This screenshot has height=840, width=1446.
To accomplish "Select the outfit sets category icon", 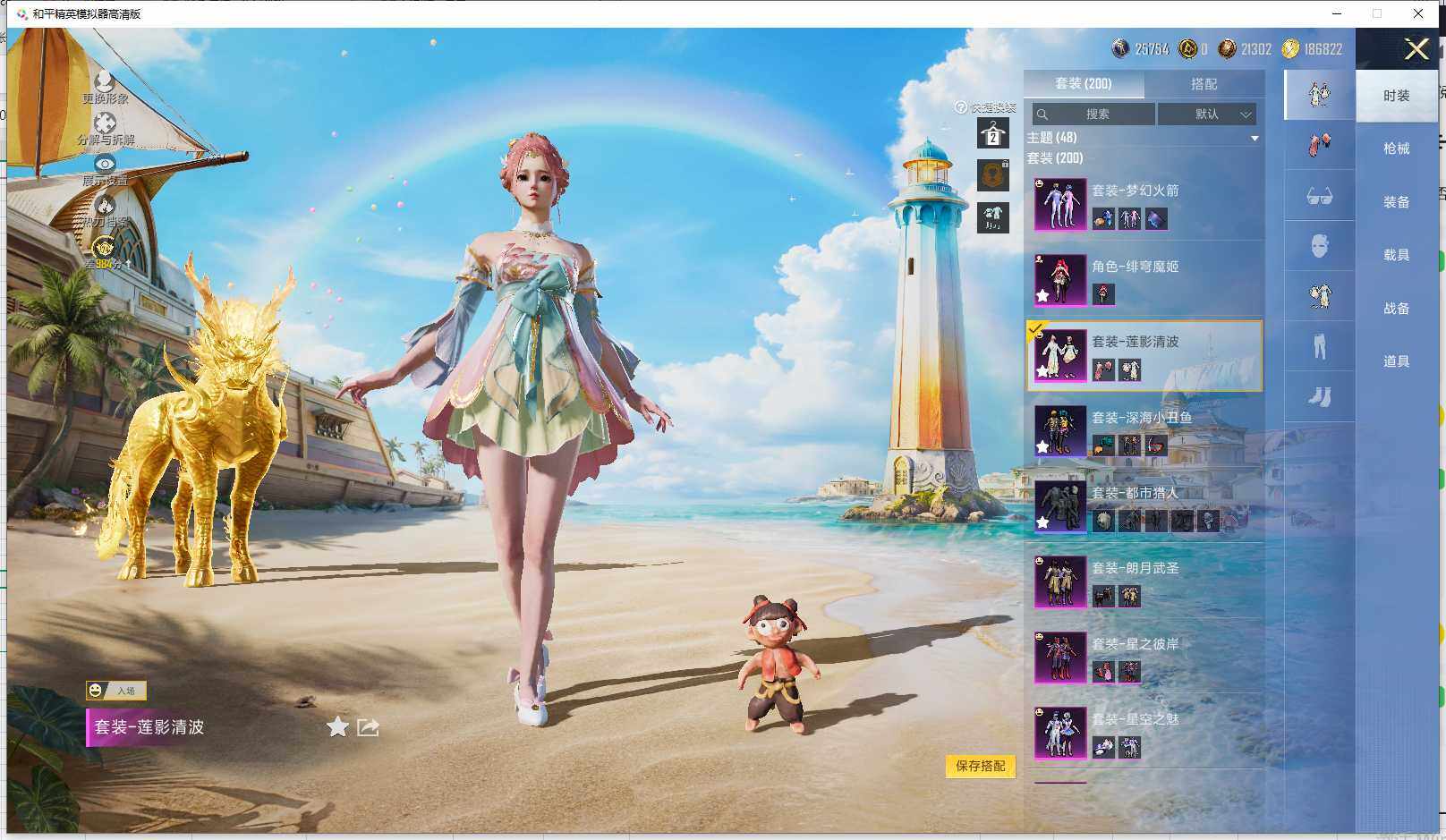I will pos(1319,94).
